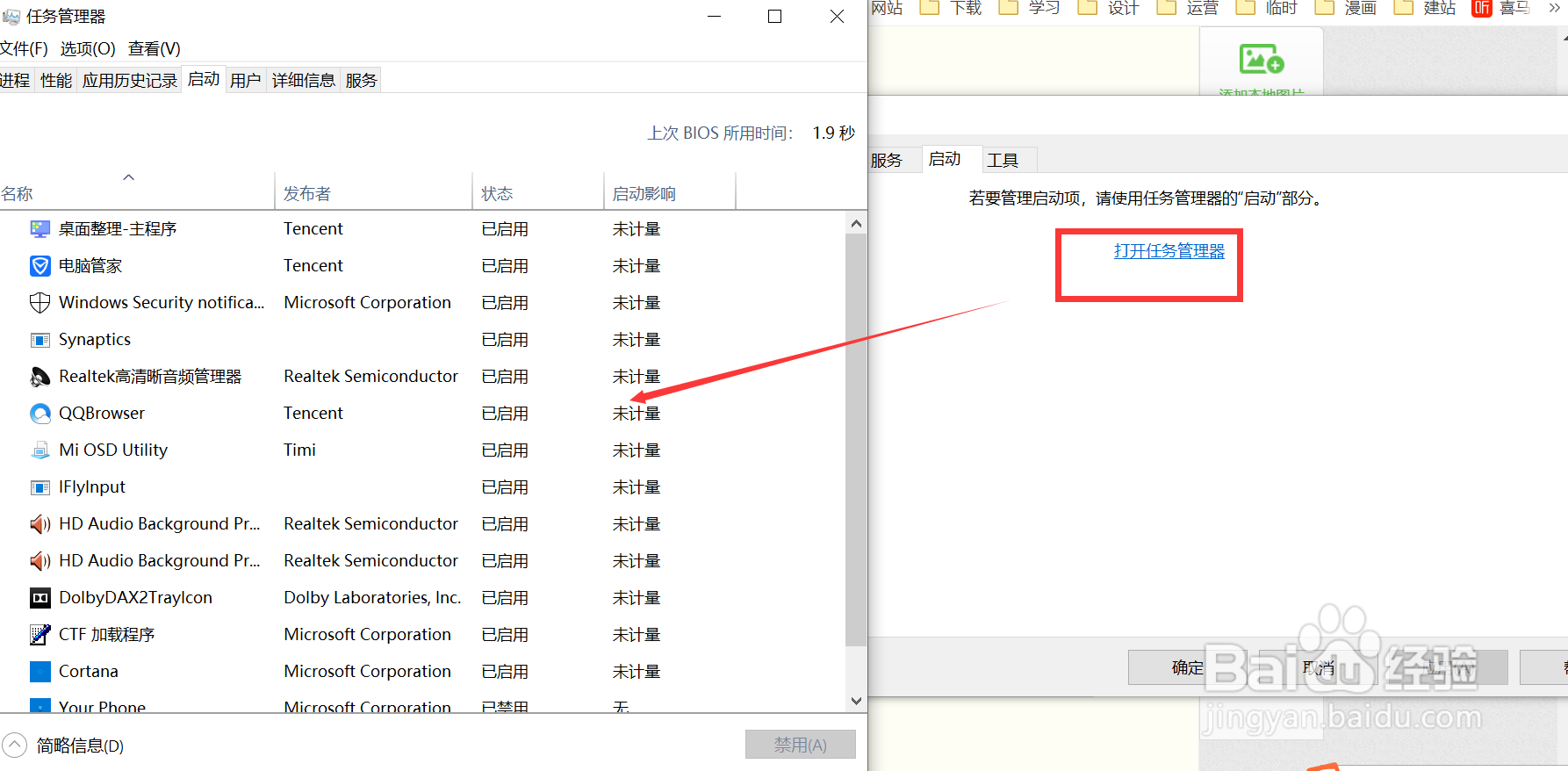This screenshot has height=771, width=1568.
Task: Switch to the 用户 tab
Action: point(246,81)
